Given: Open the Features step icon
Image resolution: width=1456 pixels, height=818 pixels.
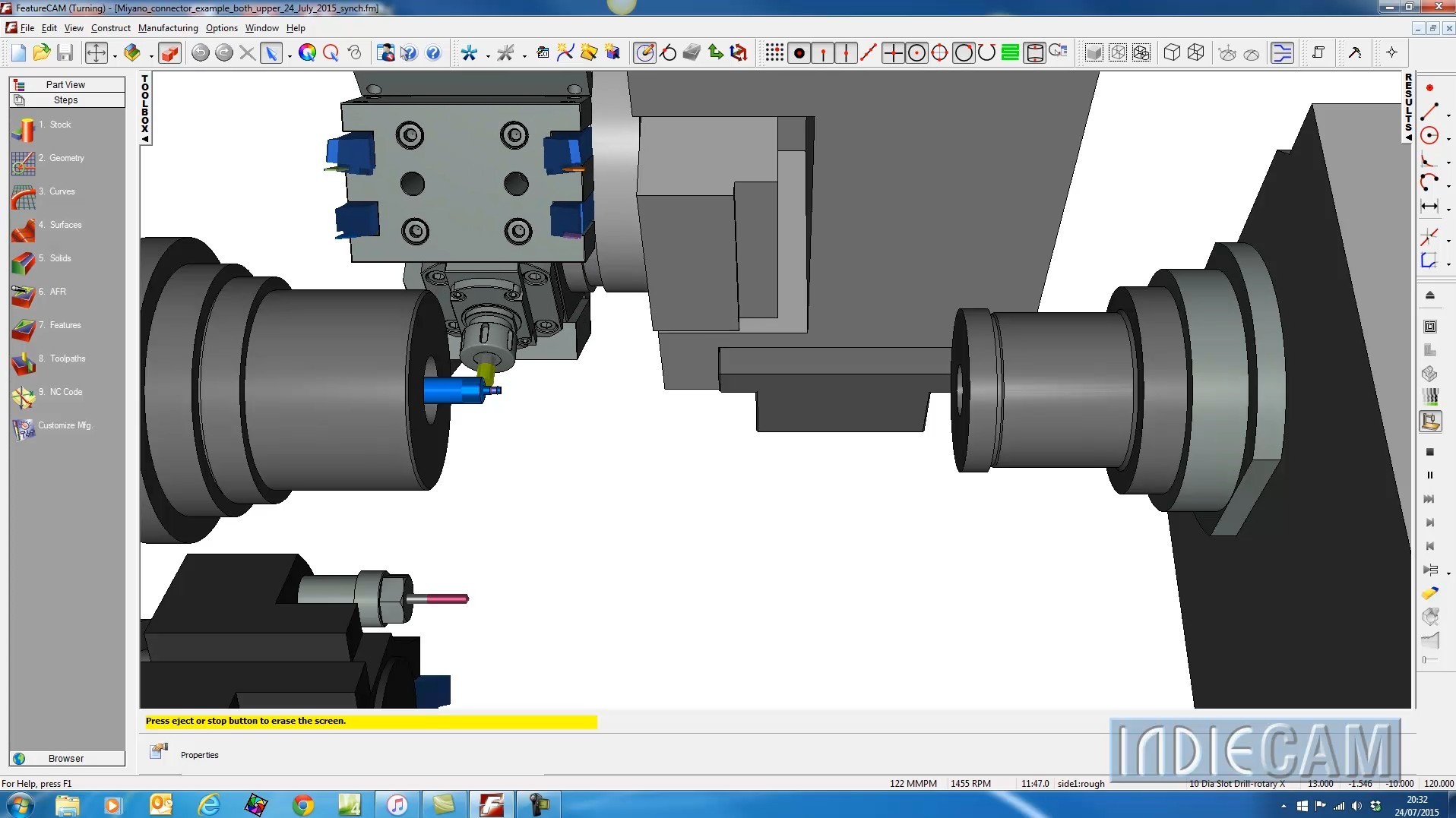Looking at the screenshot, I should [24, 330].
